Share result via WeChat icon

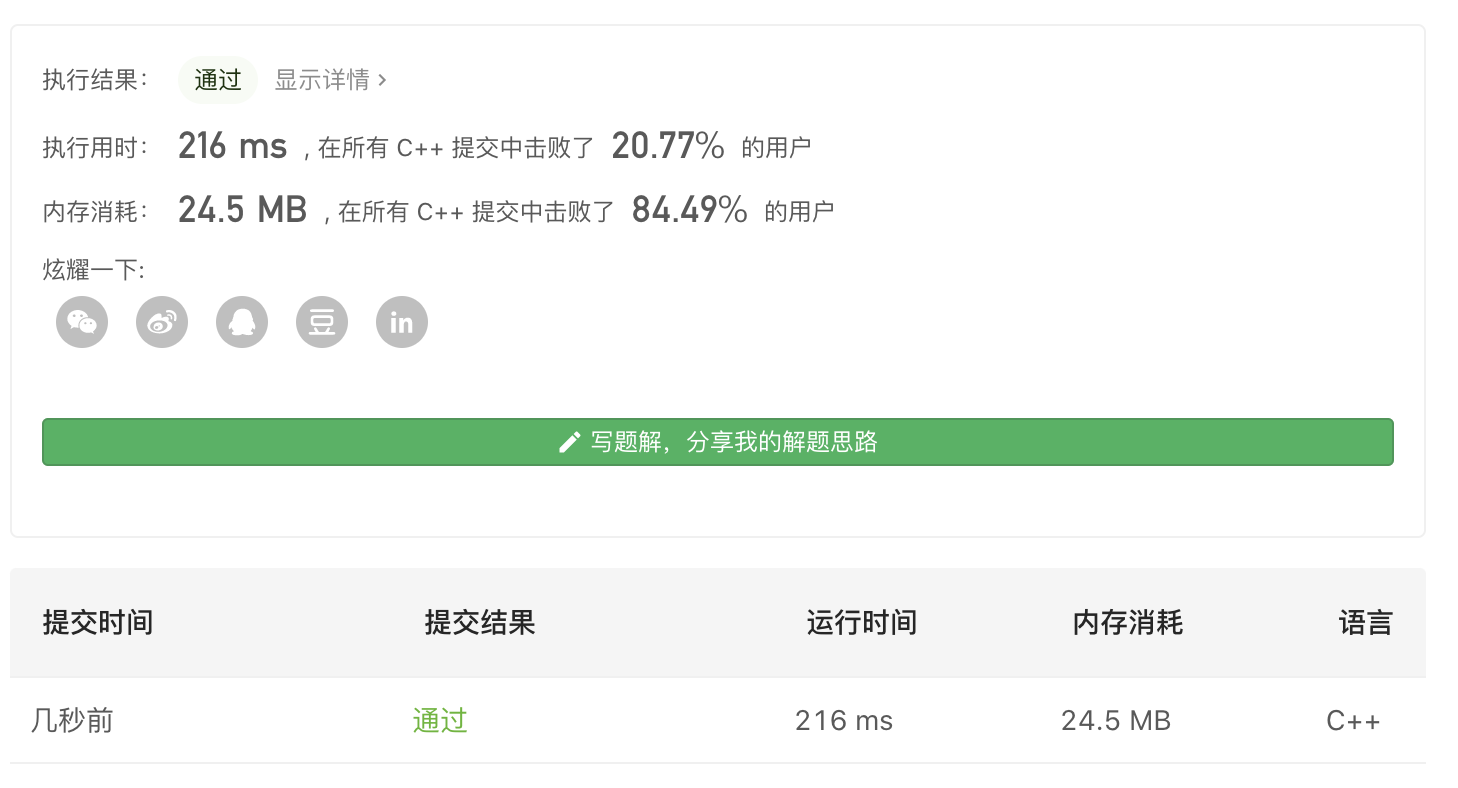82,322
